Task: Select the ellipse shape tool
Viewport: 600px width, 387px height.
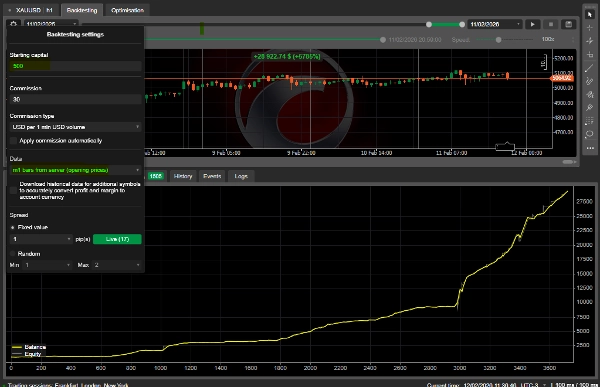Action: pos(590,134)
